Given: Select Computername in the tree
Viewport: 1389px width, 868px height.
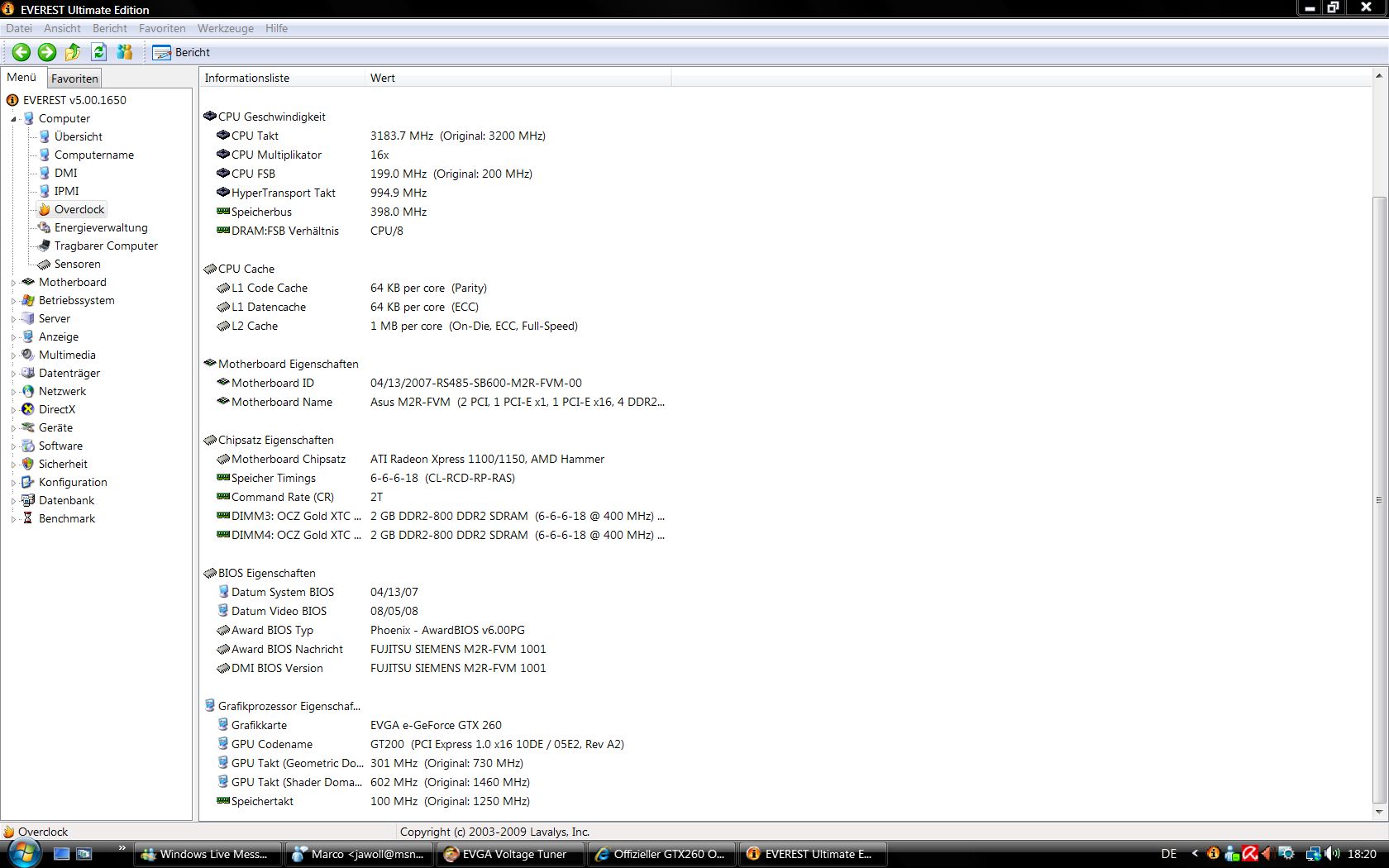Looking at the screenshot, I should (94, 155).
